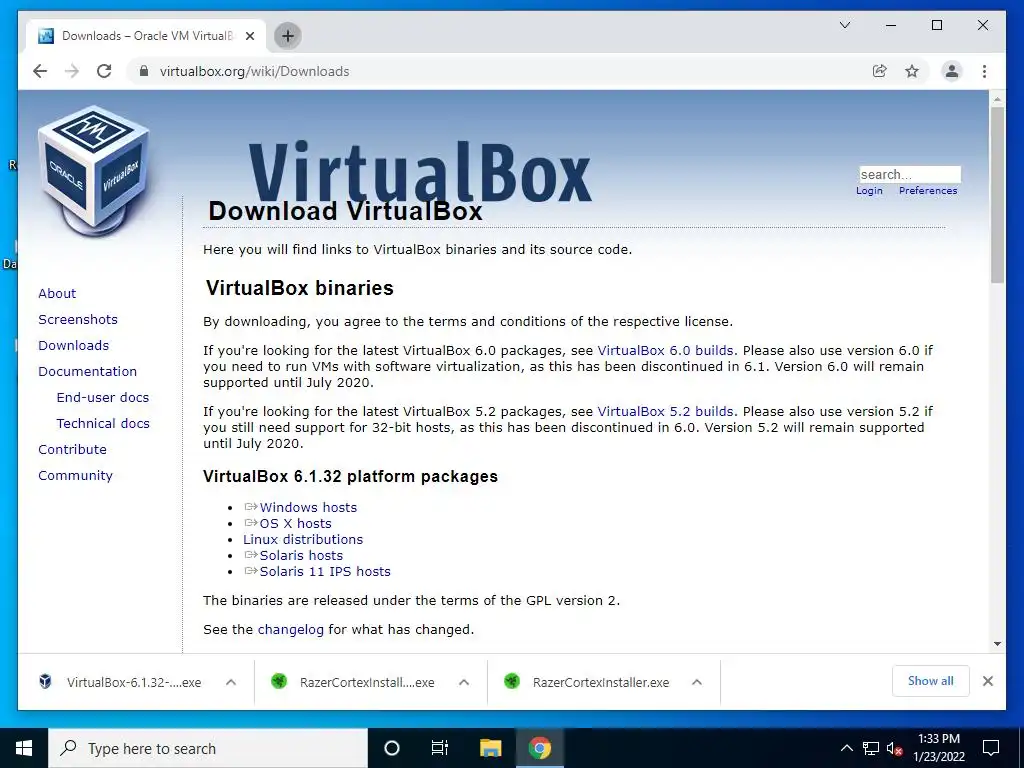Screen dimensions: 1024x768
Task: Open File Explorer from the taskbar
Action: click(x=490, y=748)
